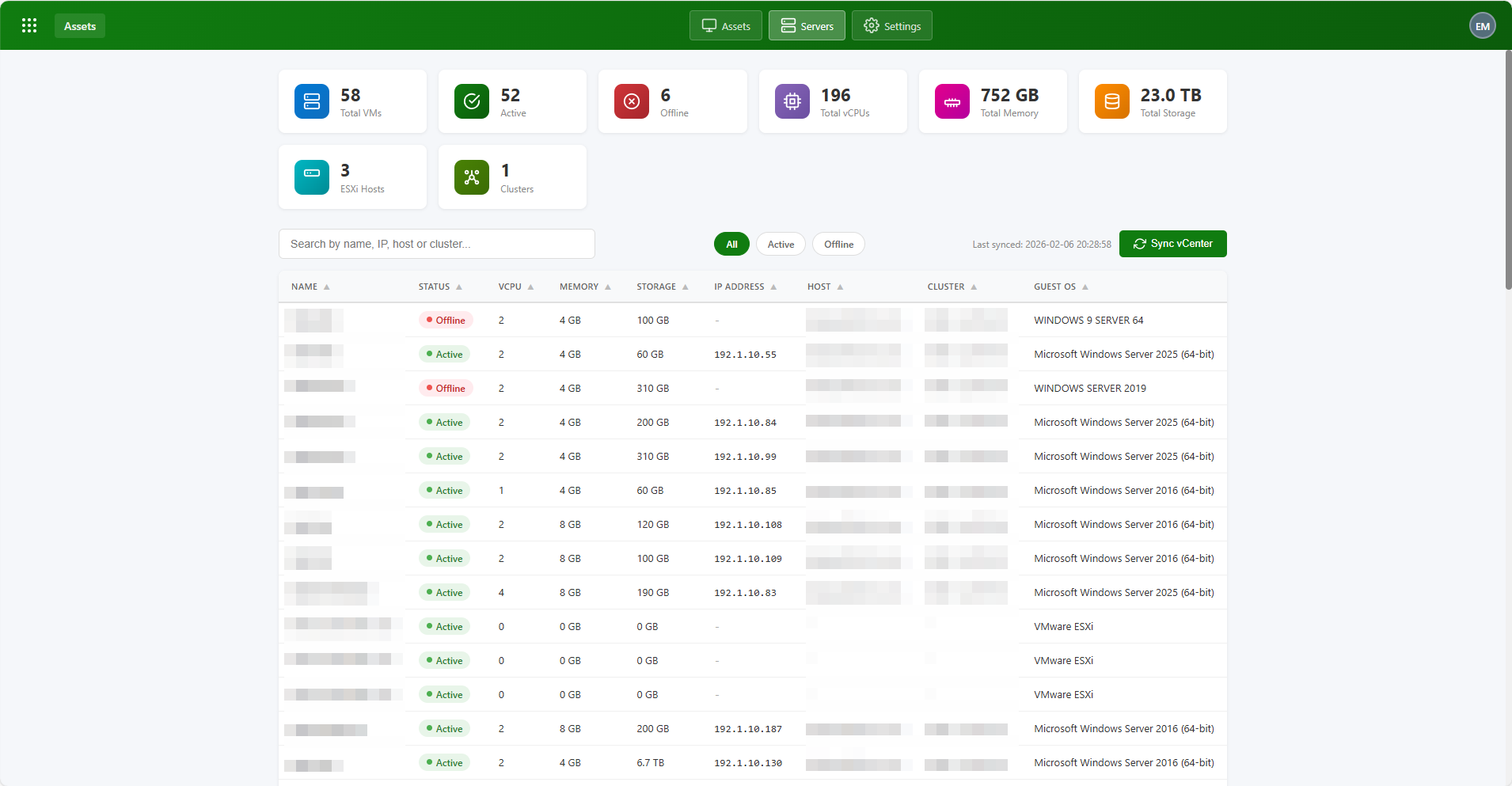Click the green Clusters network icon
This screenshot has width=1512, height=786.
point(472,177)
